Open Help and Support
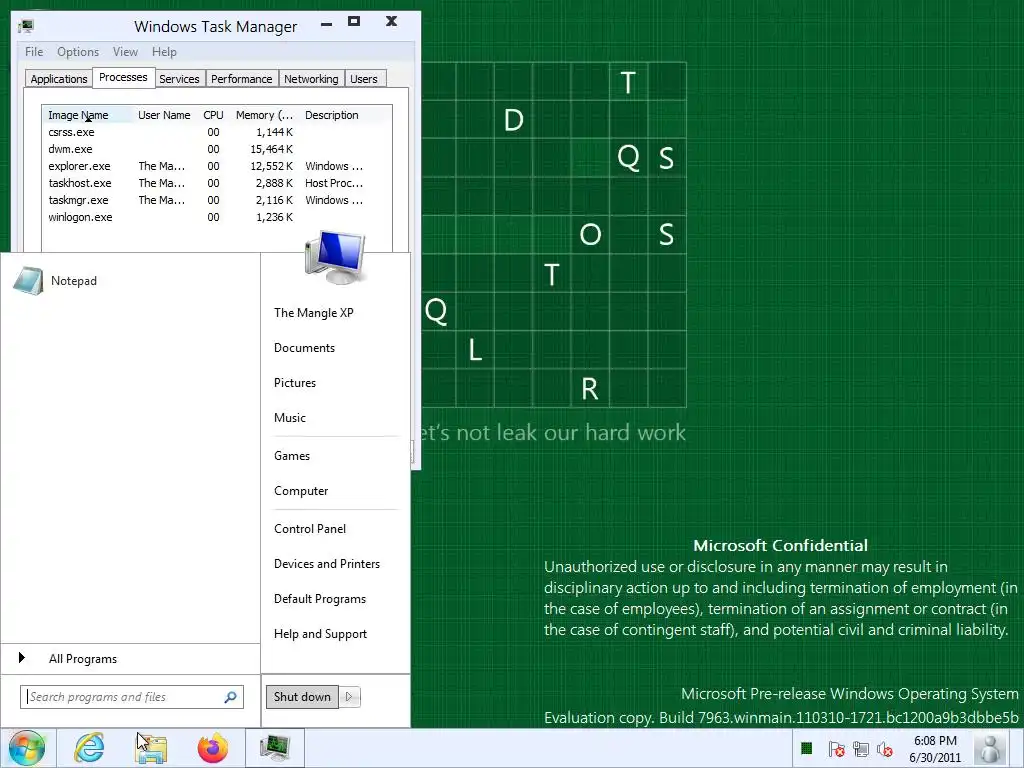 click(321, 634)
